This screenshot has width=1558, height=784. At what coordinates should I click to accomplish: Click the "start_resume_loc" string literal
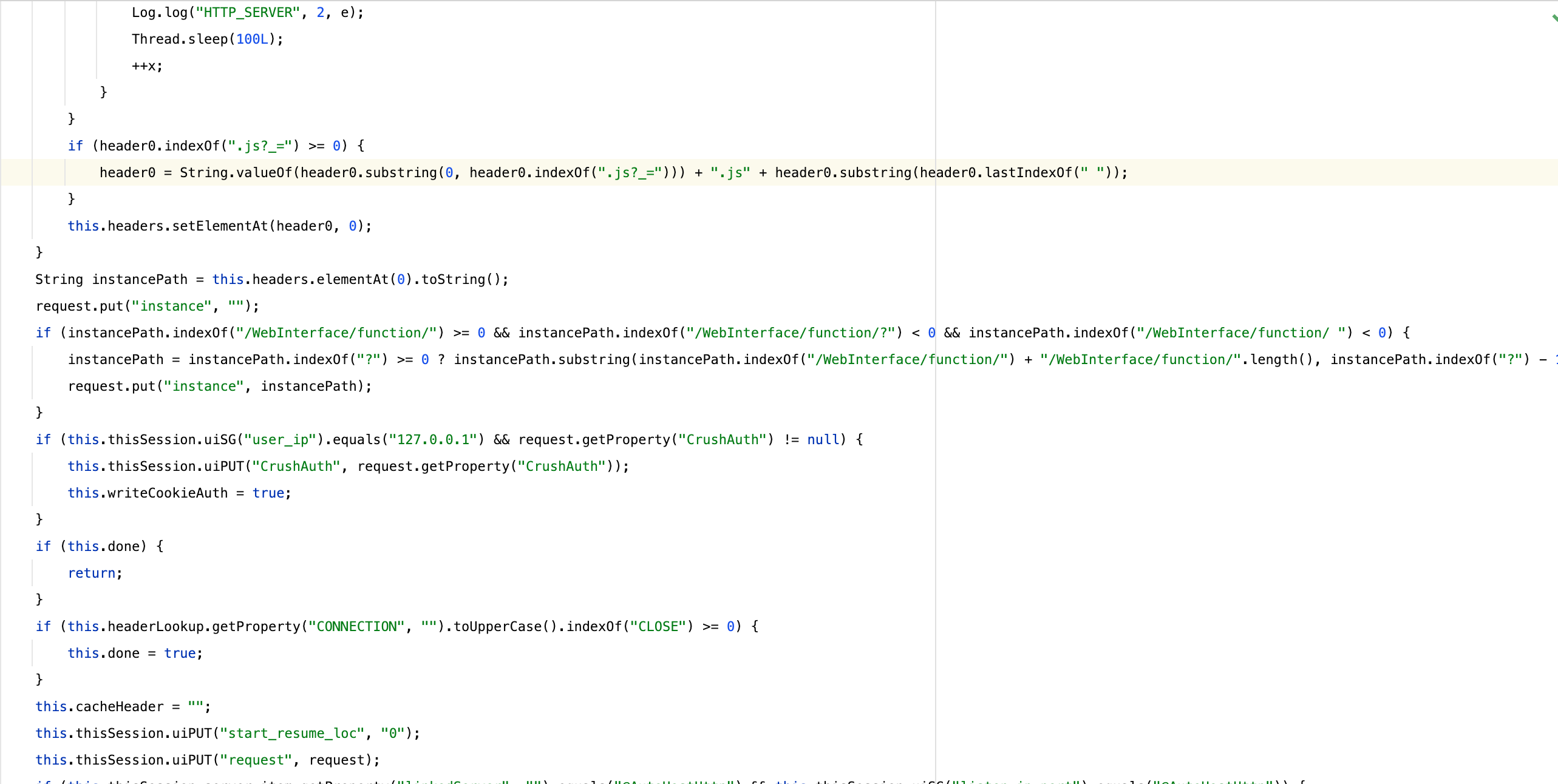(x=291, y=734)
